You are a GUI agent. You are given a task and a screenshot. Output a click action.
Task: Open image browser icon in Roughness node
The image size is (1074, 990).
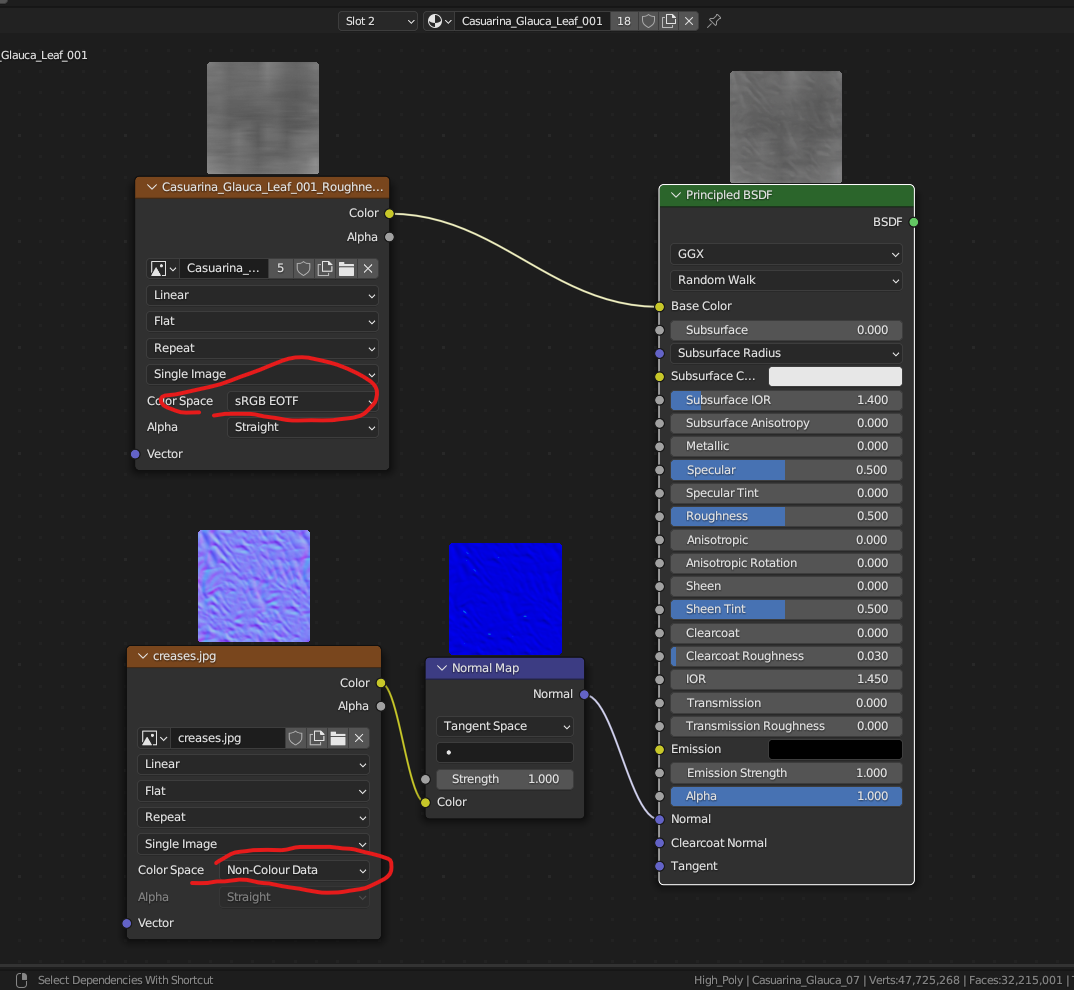163,269
